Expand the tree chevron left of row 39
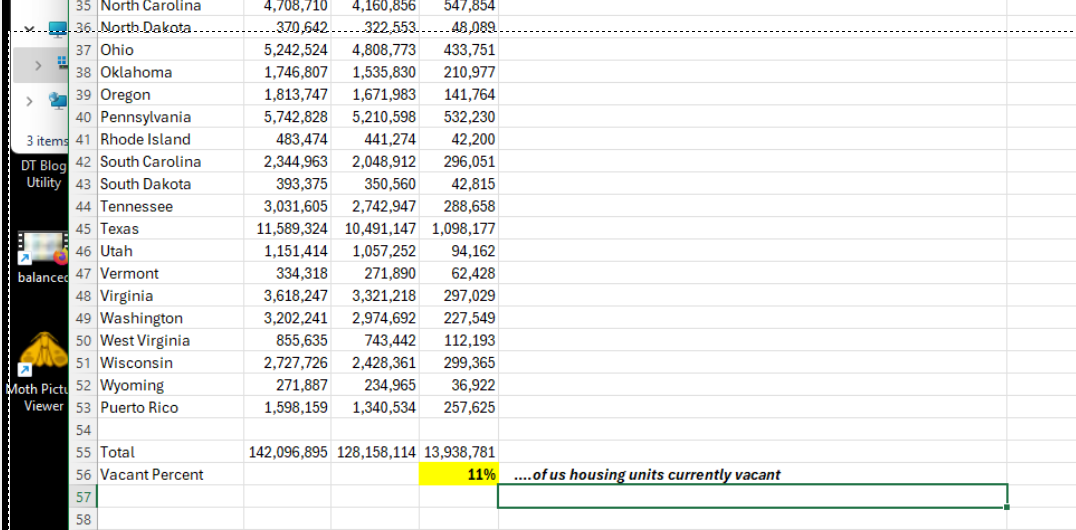This screenshot has height=530, width=1076. [29, 100]
